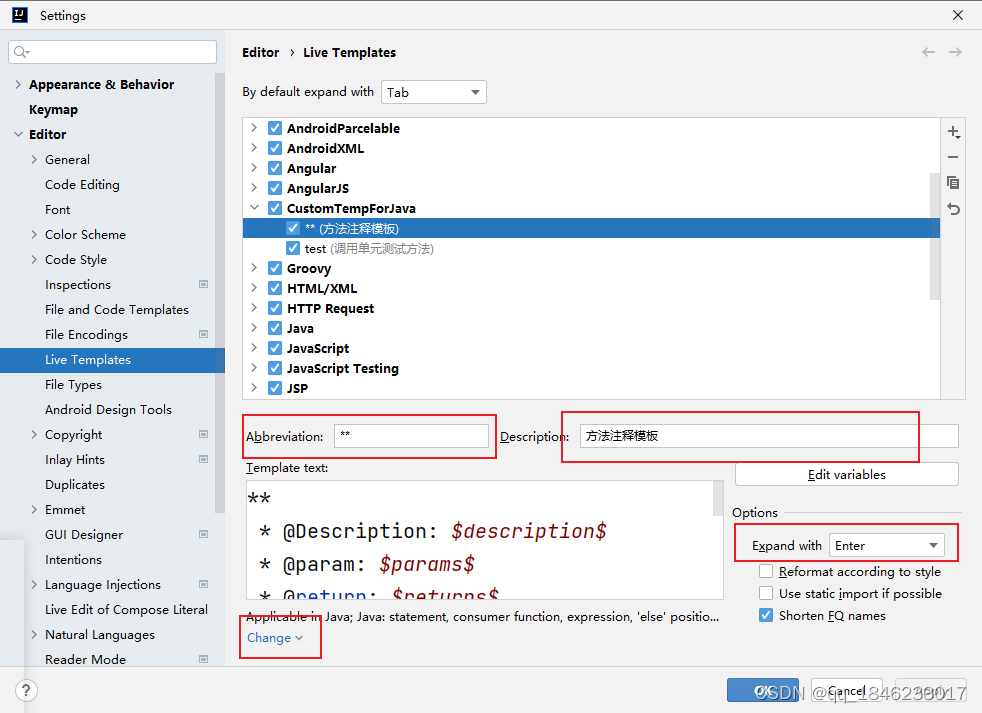Select the JavaScript template group row

[591, 348]
